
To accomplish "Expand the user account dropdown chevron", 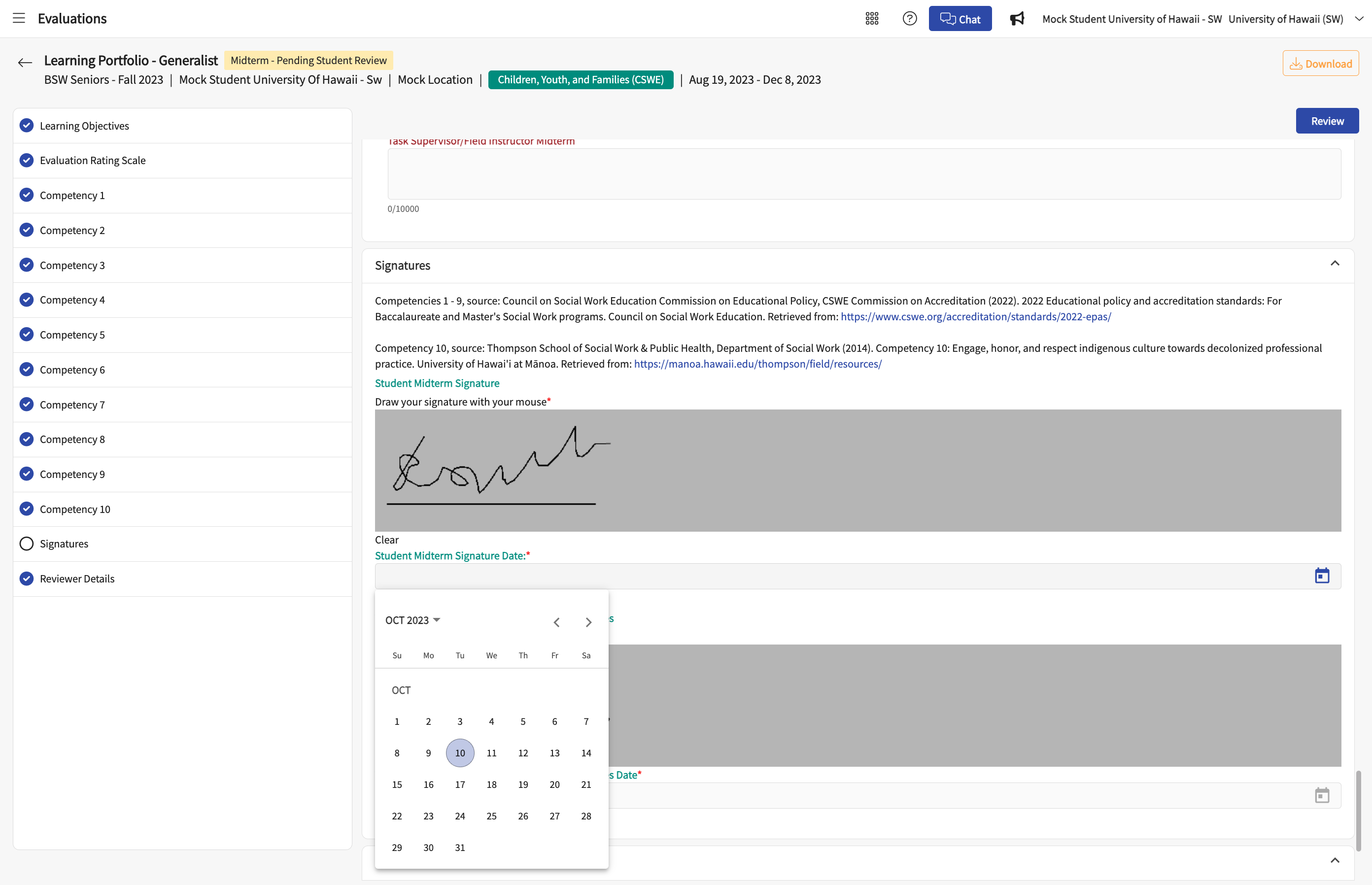I will (x=1359, y=19).
